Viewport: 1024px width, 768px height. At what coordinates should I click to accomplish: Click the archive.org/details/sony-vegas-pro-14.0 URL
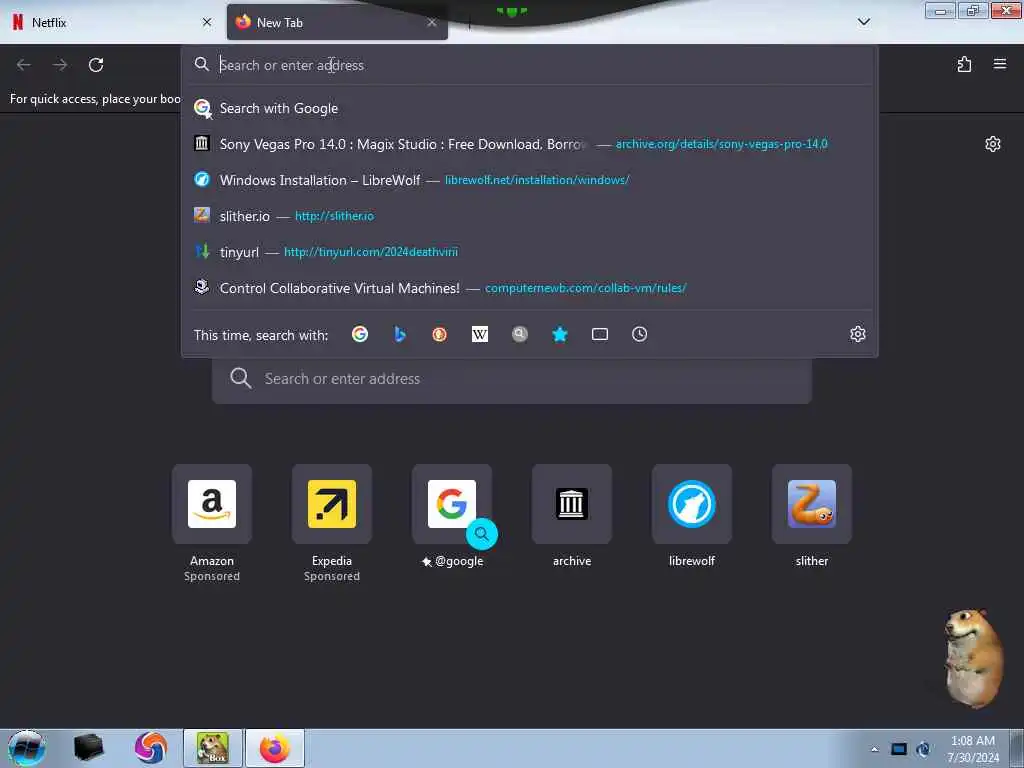(x=722, y=144)
